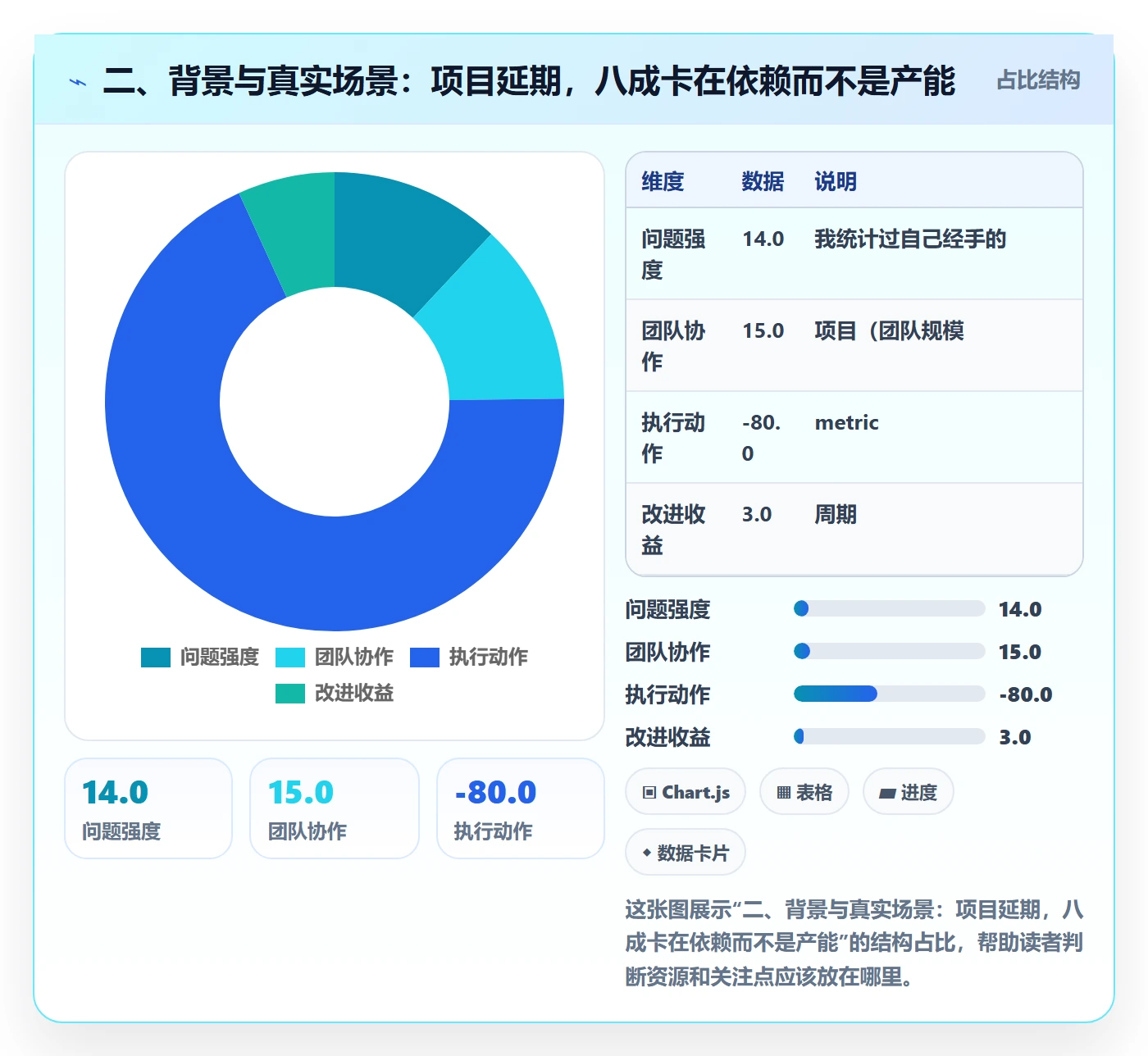The image size is (1148, 1056).
Task: Click the Chart.js tag button
Action: (x=686, y=792)
